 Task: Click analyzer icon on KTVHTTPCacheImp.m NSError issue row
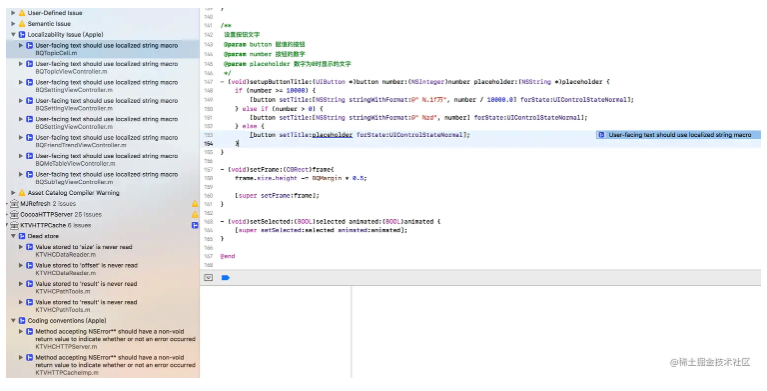pos(30,358)
